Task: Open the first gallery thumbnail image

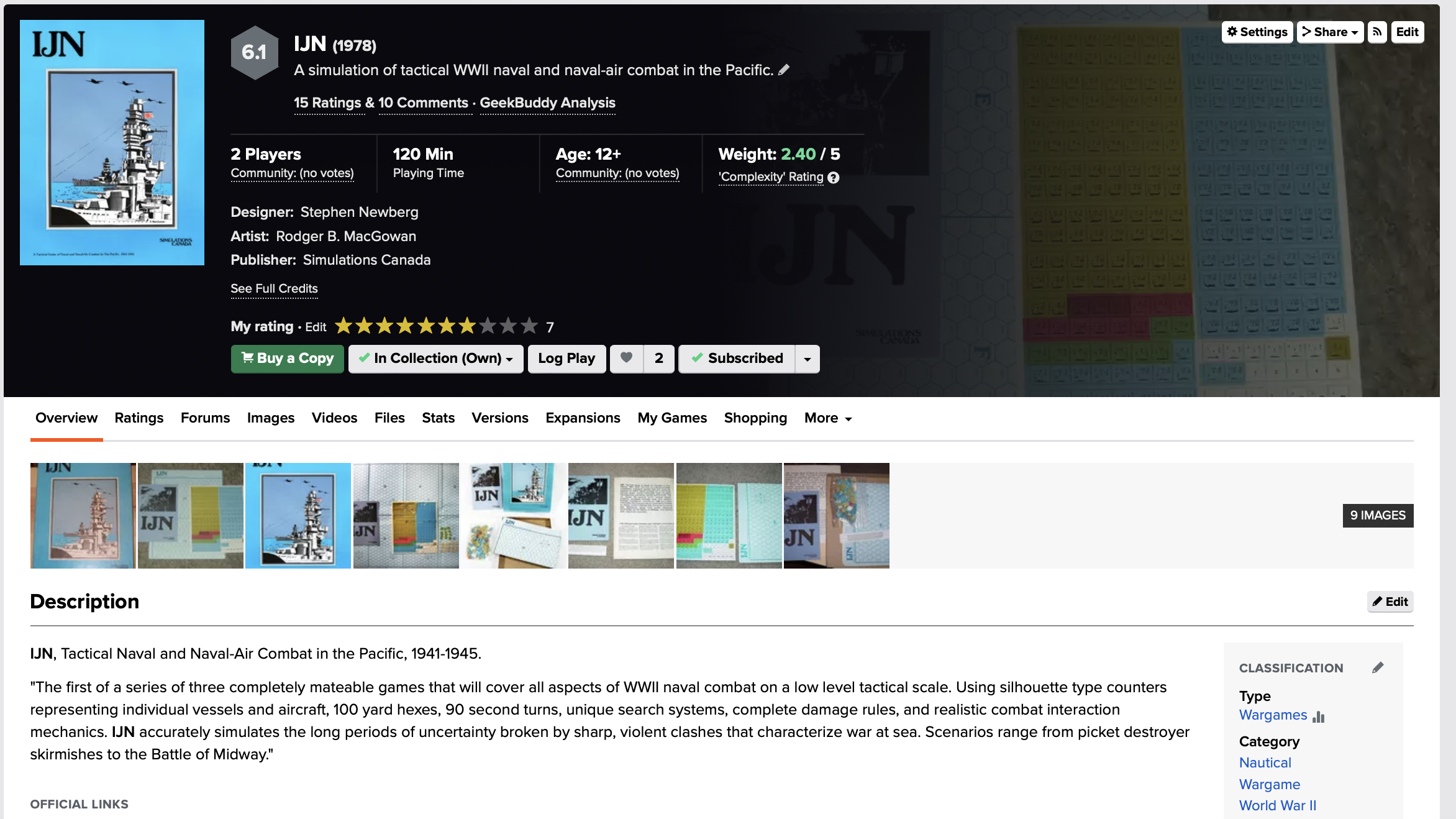Action: [x=83, y=515]
